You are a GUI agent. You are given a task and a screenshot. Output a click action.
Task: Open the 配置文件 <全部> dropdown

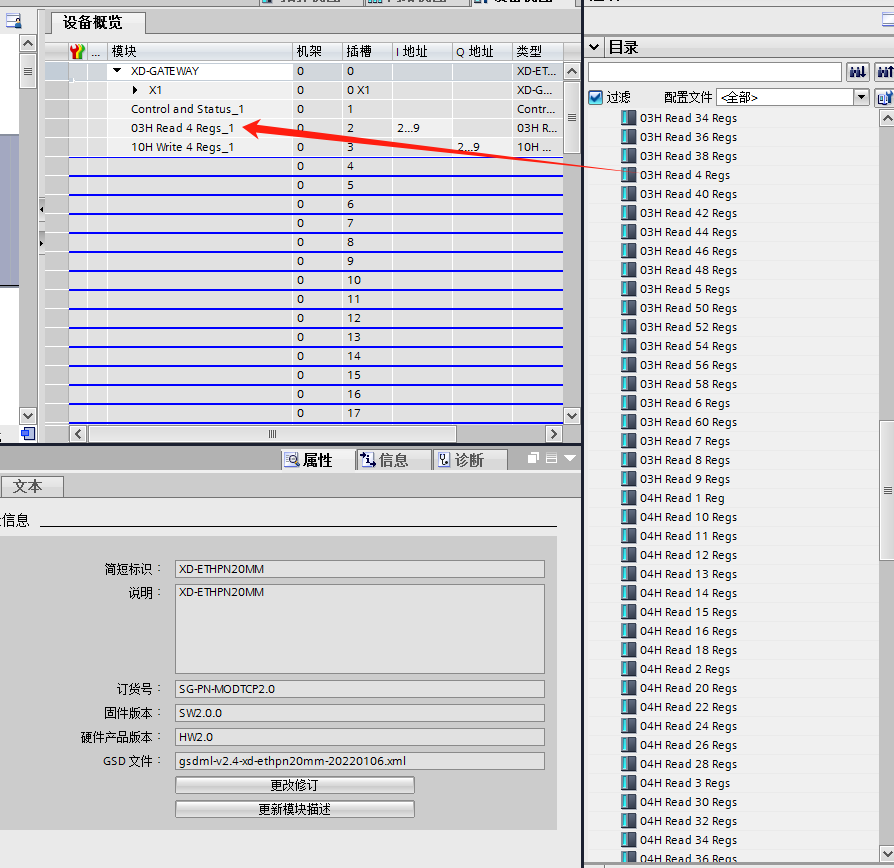793,98
